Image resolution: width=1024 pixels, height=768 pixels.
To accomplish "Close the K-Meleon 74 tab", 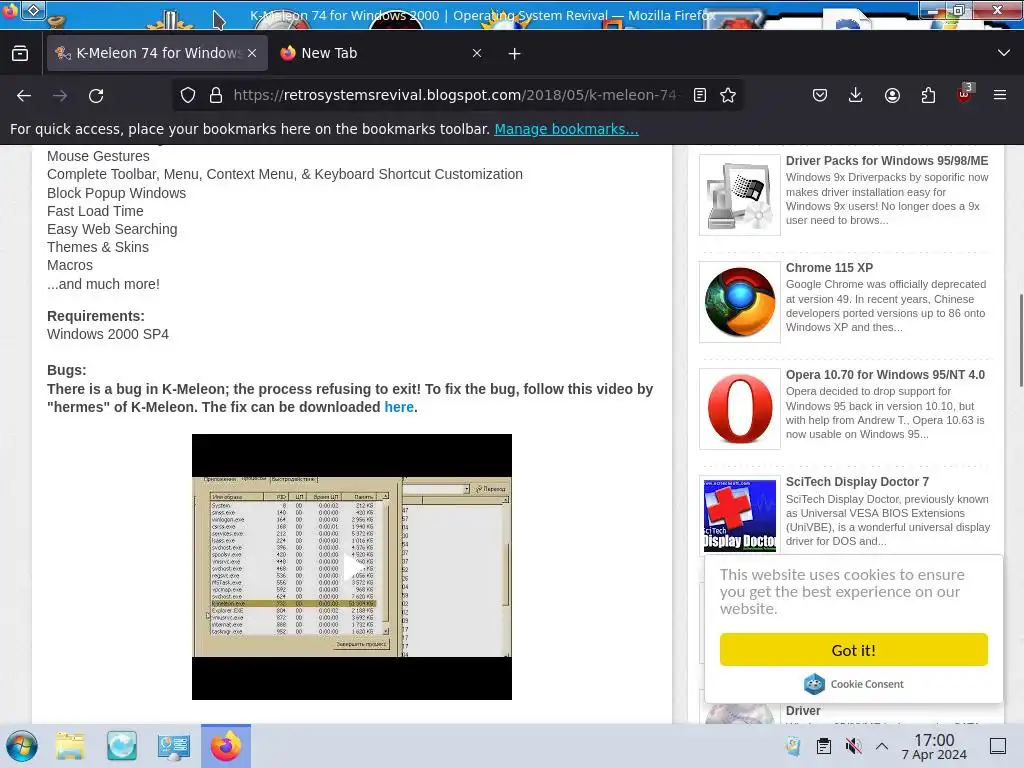I will (x=252, y=53).
